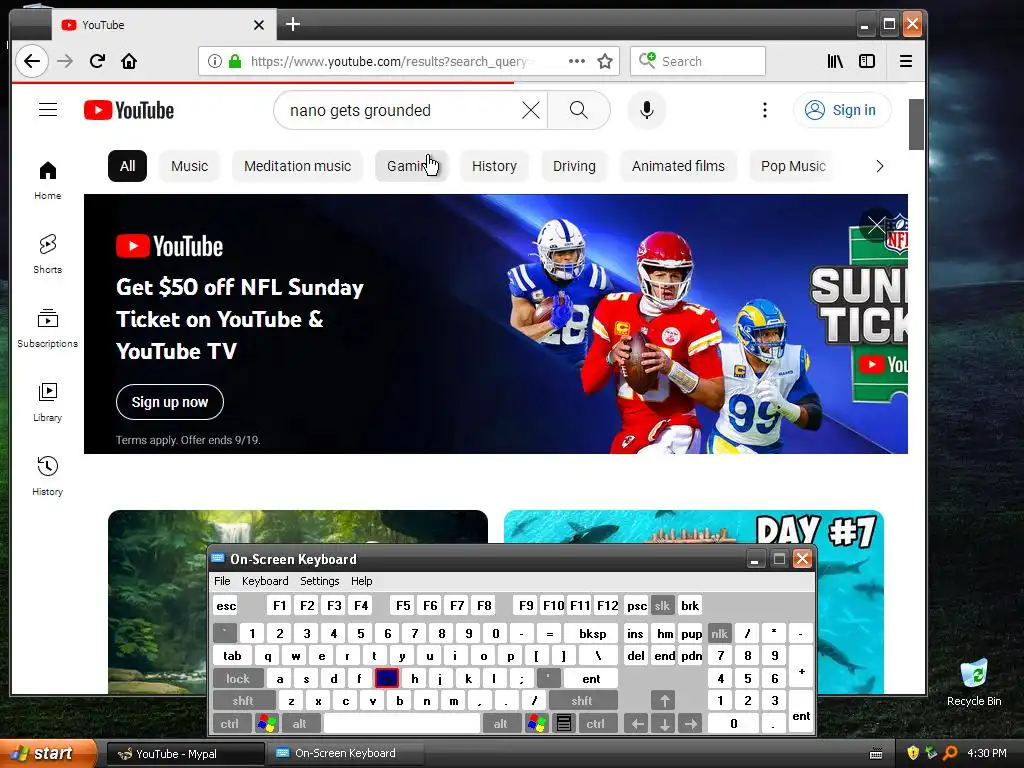
Task: Click the left Windows logo key
Action: [x=267, y=724]
